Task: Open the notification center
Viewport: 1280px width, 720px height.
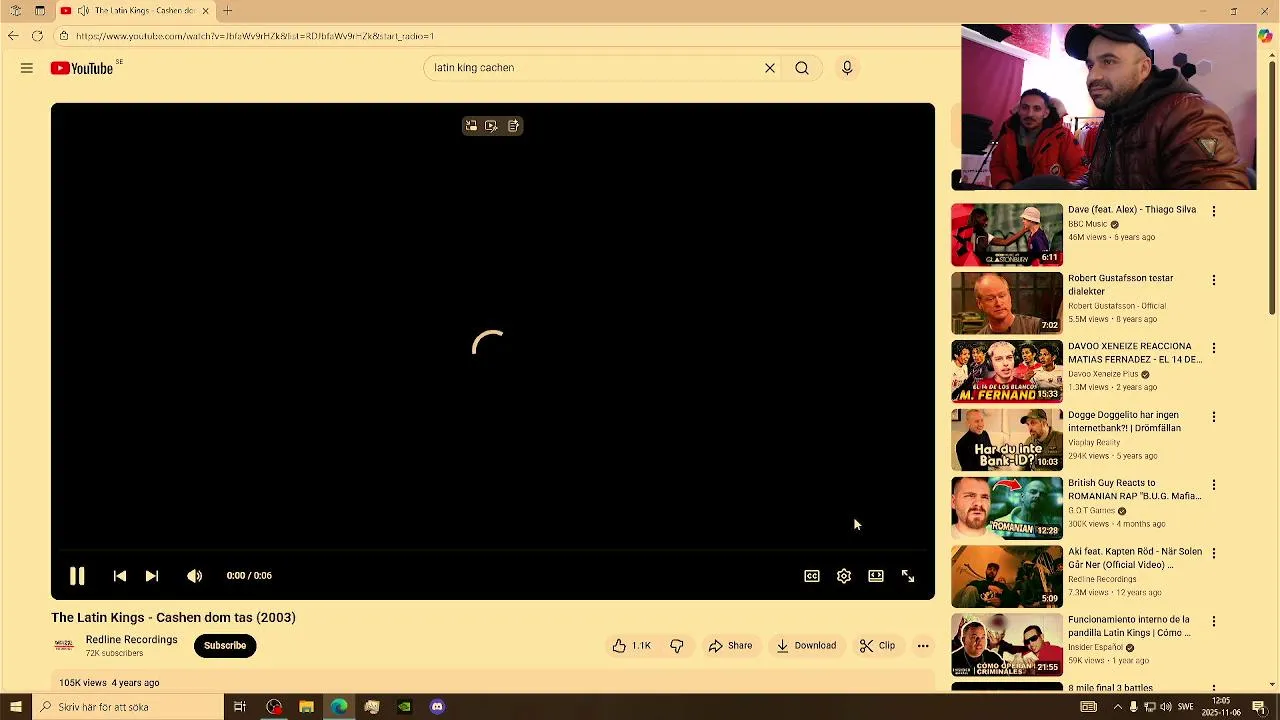Action: click(x=1259, y=707)
